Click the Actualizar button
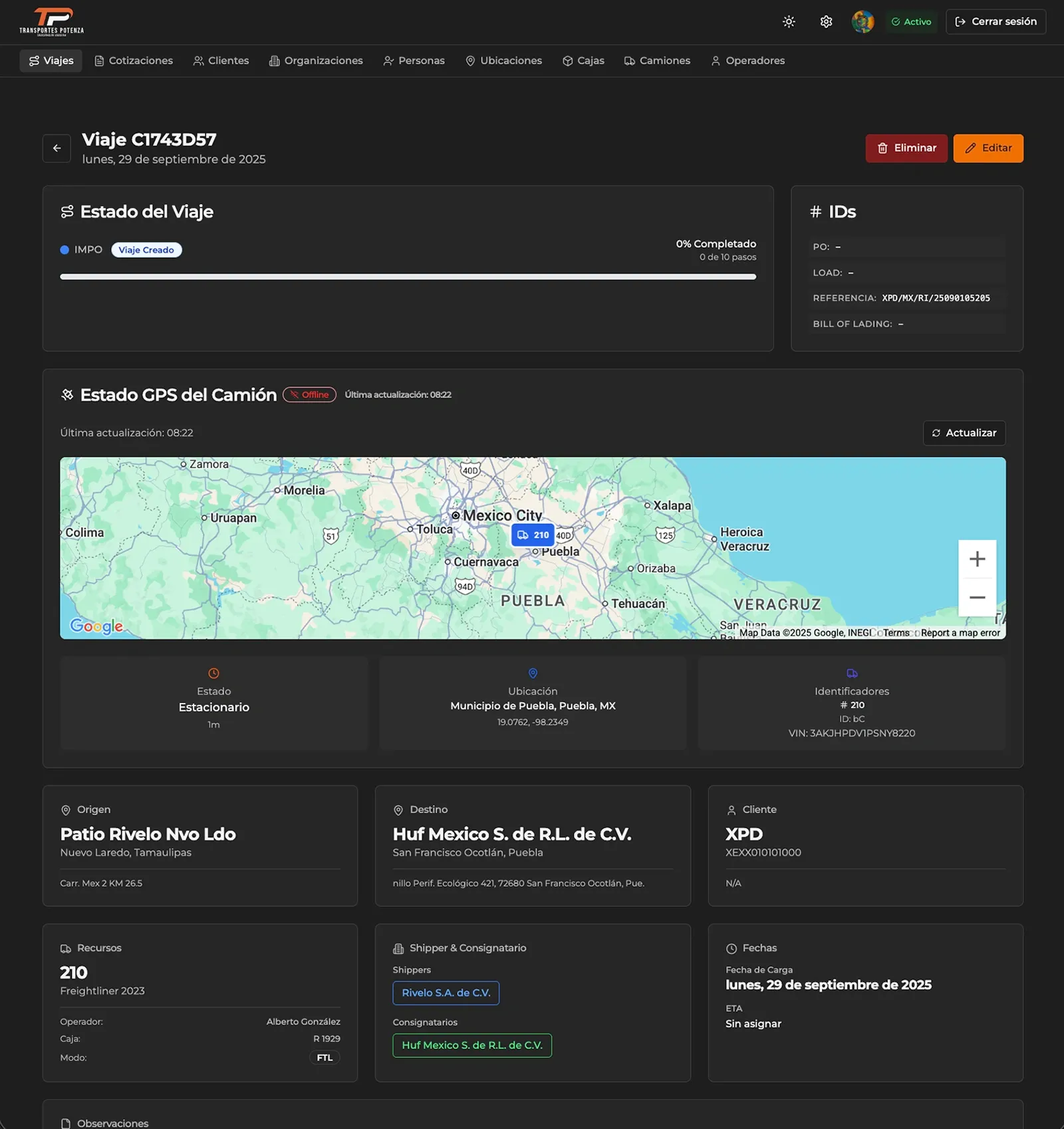Viewport: 1064px width, 1129px height. [x=964, y=433]
